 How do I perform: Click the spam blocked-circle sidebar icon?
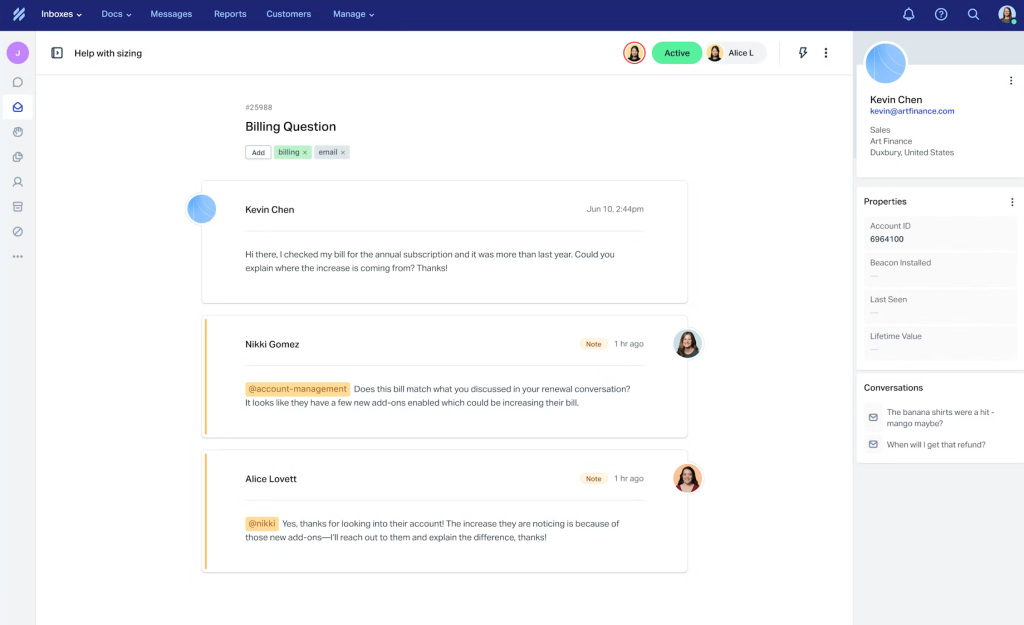(x=18, y=232)
